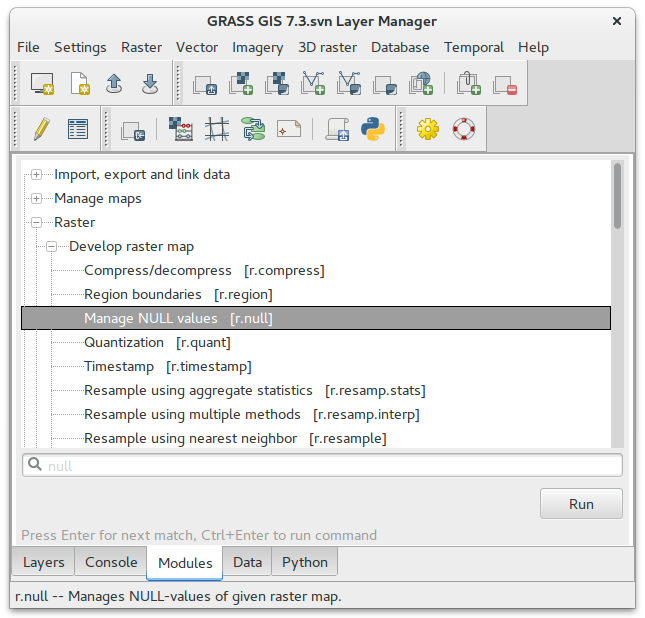Select Resample using aggregate statistics
645x618 pixels.
tap(255, 390)
